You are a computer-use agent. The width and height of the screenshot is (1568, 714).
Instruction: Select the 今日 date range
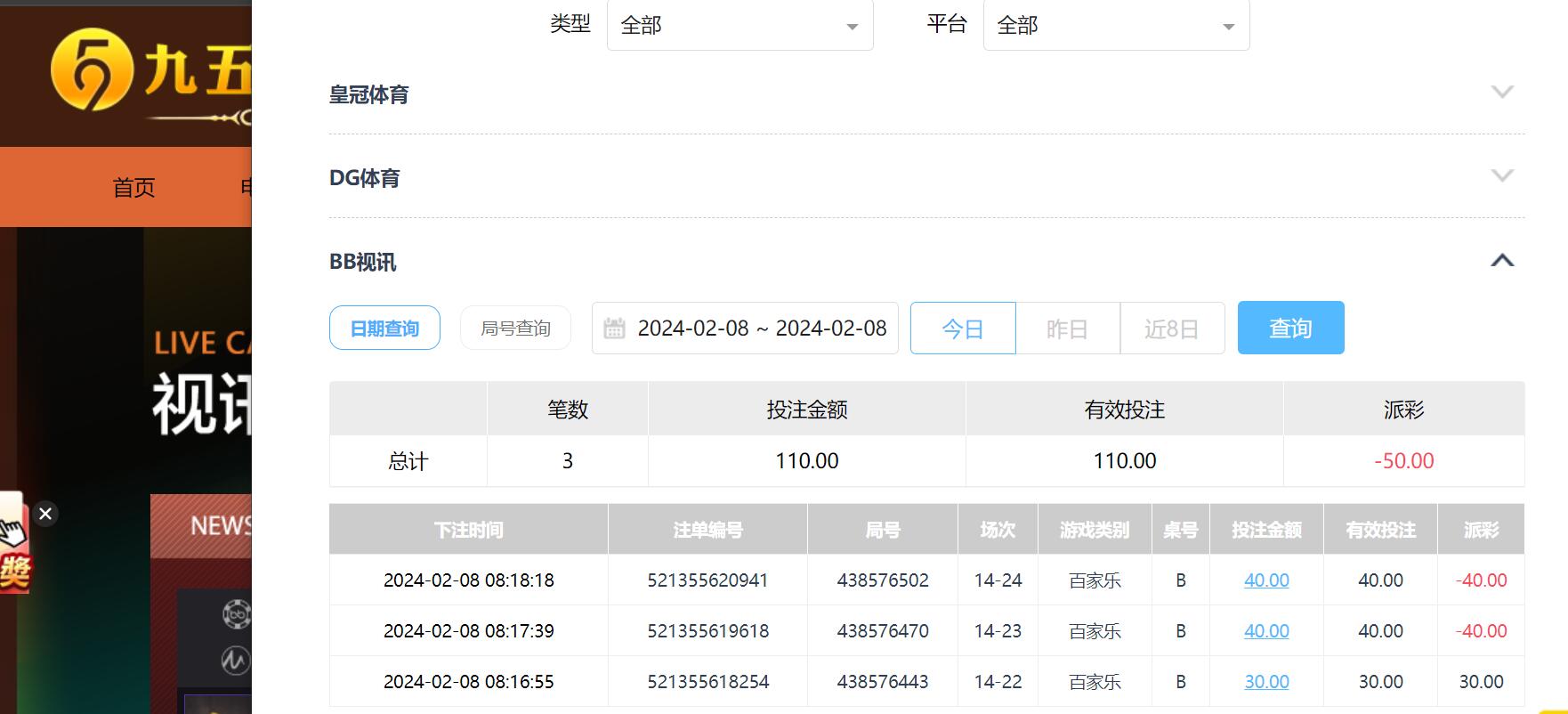pos(962,329)
